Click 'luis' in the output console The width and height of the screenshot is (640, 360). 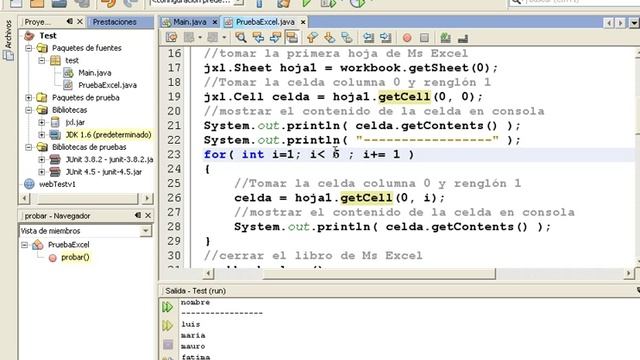[190, 324]
